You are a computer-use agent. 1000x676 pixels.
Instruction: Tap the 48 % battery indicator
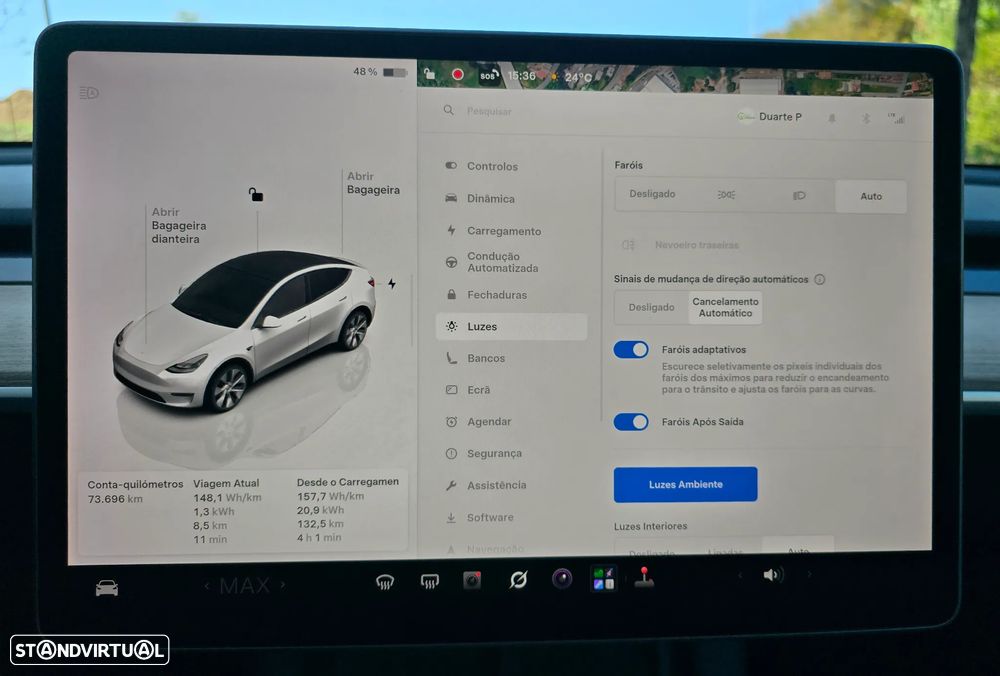pos(380,72)
